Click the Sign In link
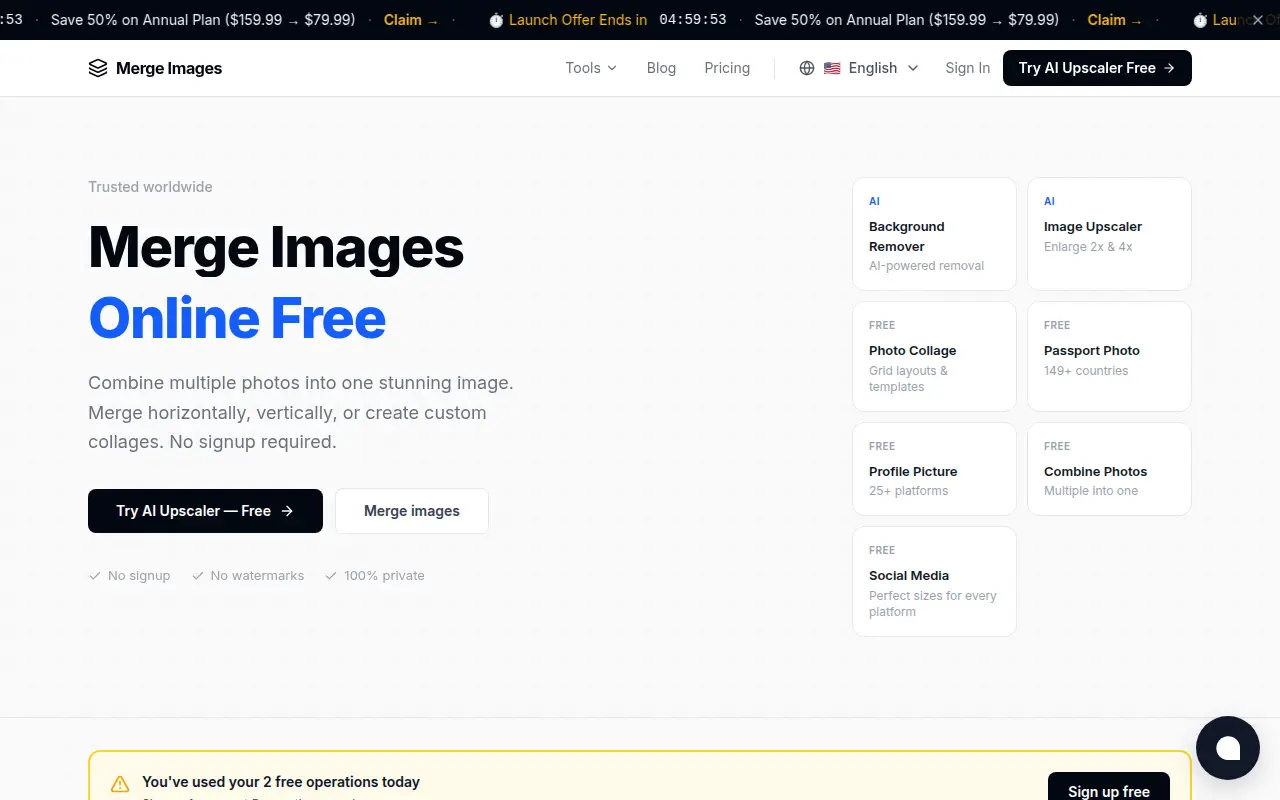The image size is (1280, 800). (967, 68)
